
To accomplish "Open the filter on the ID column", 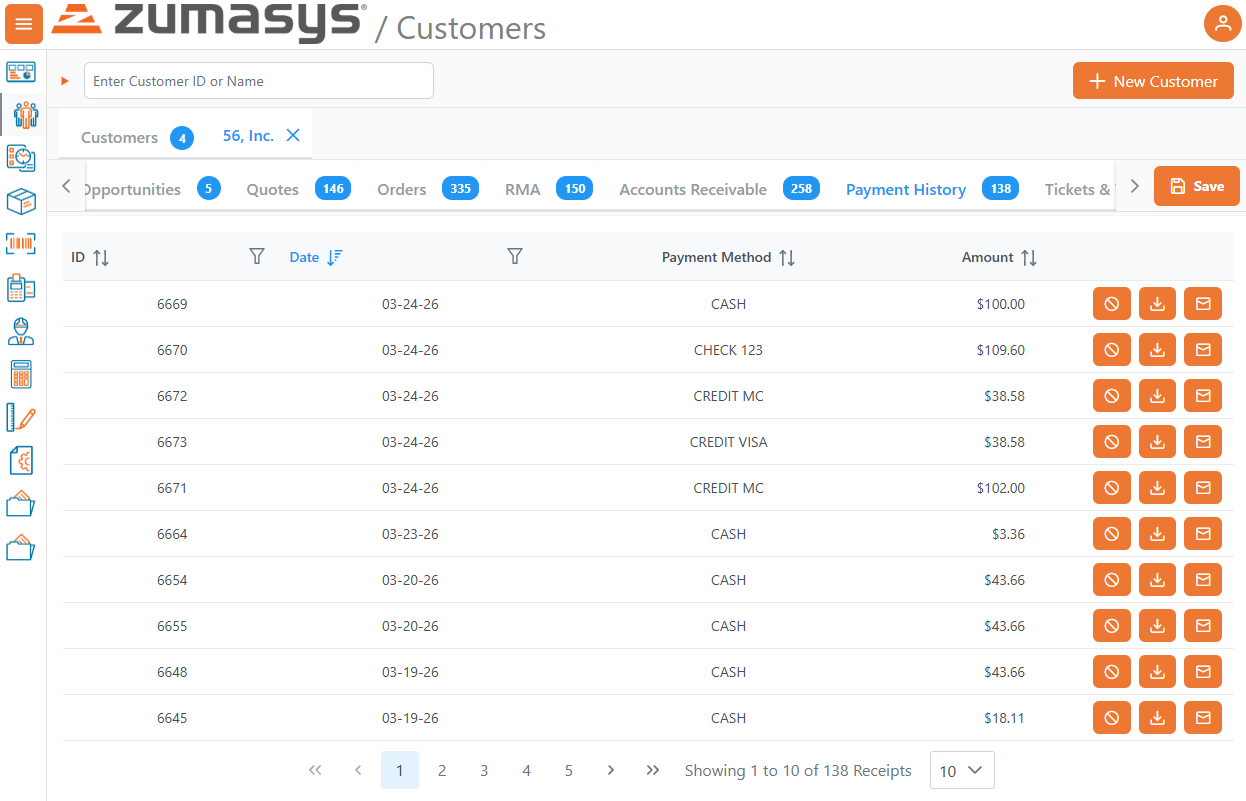I will click(257, 256).
